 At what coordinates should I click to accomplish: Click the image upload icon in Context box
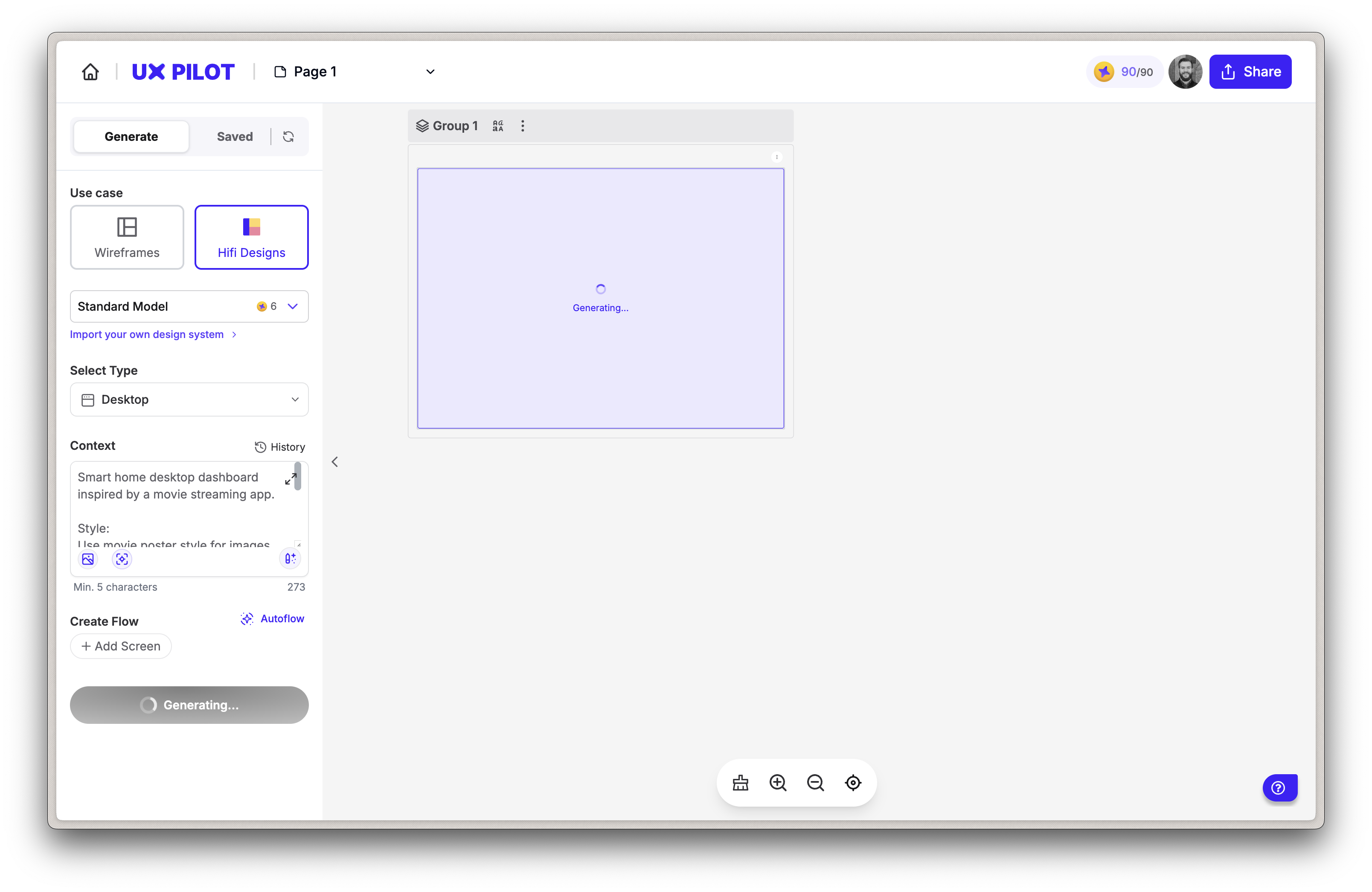87,559
